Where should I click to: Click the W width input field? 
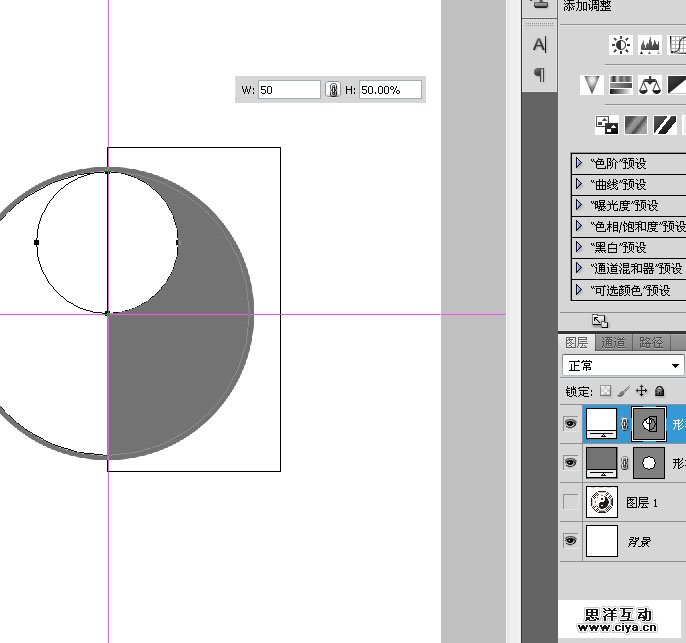point(289,90)
